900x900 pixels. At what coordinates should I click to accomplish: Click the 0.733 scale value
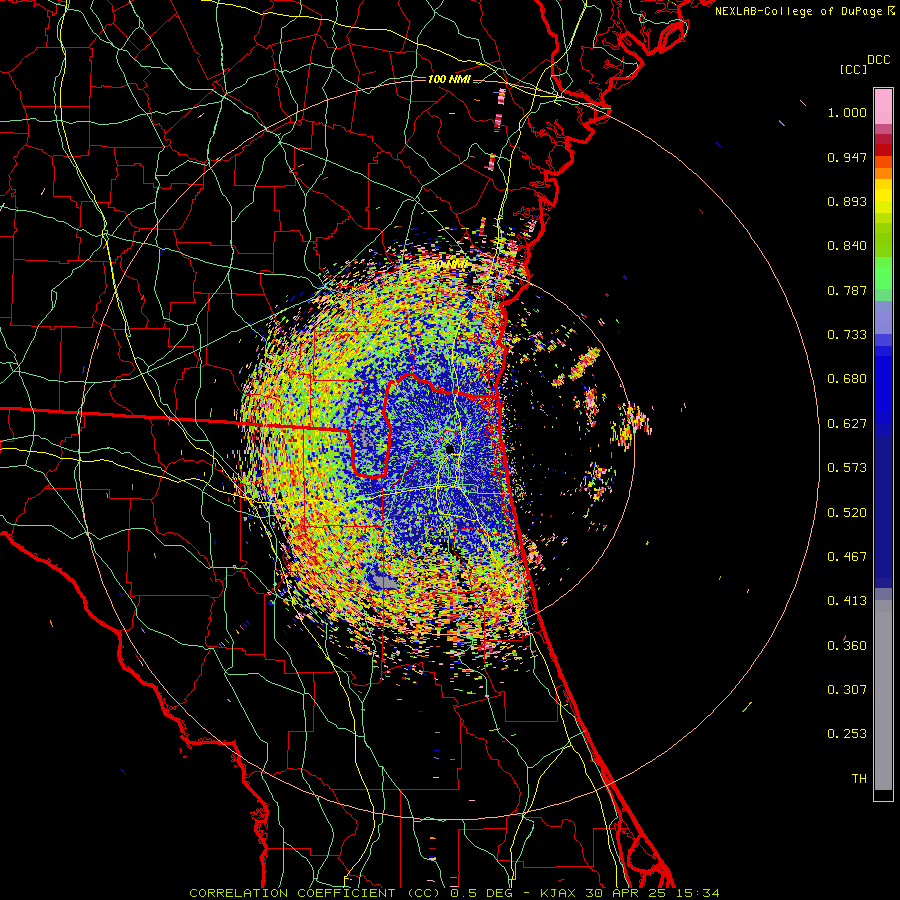coord(847,335)
